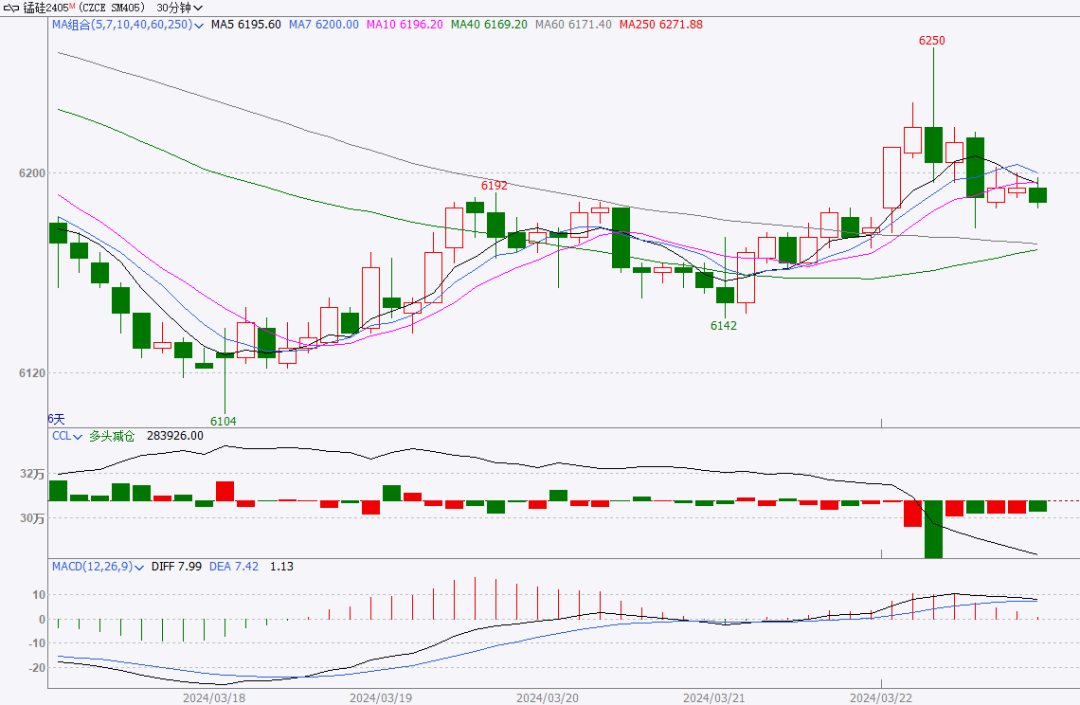The image size is (1080, 705).
Task: Select the MA250 6271.88 label
Action: pos(661,25)
